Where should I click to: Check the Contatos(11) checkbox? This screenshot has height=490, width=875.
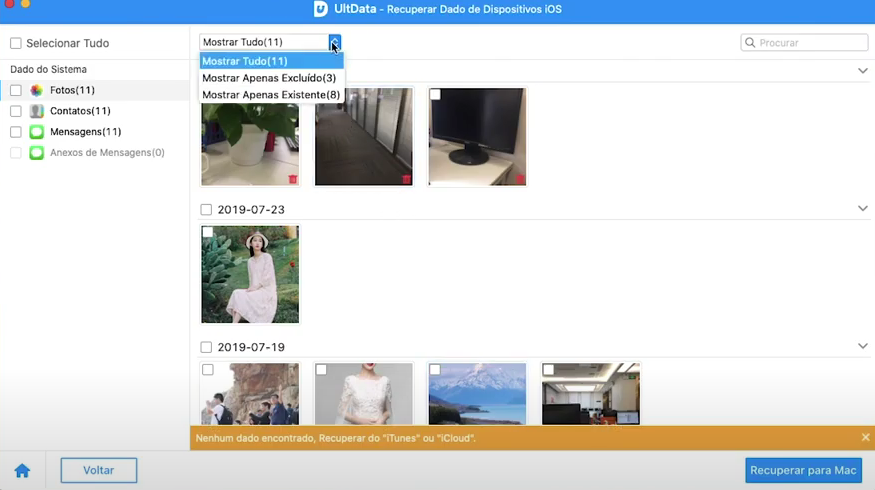tap(16, 111)
